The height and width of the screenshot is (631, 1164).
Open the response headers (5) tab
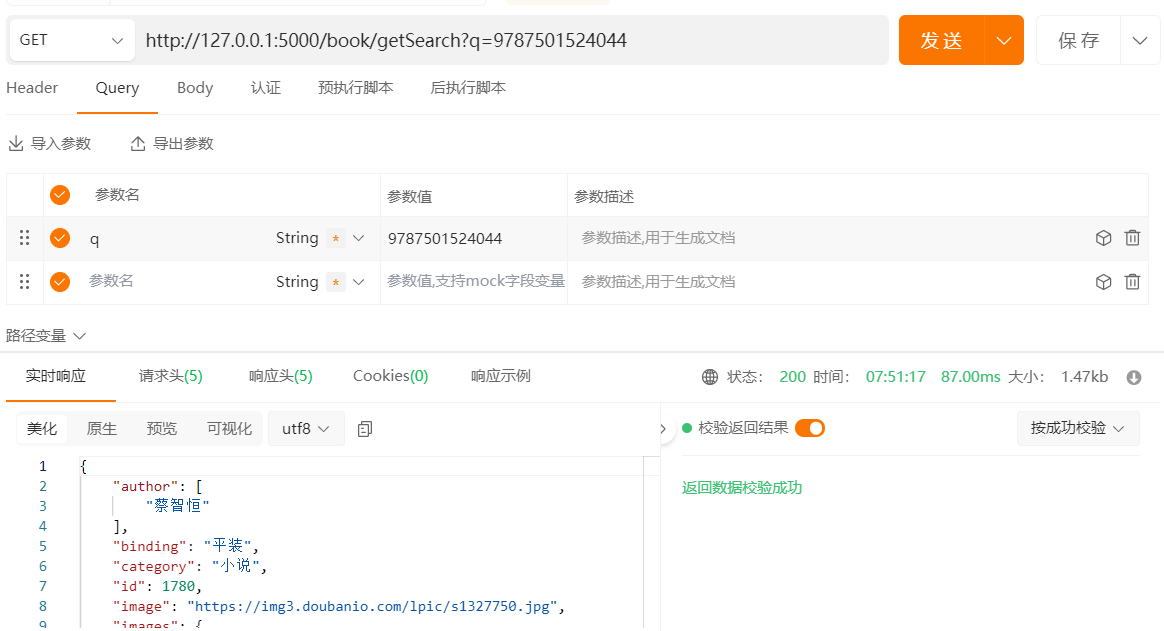pos(281,376)
